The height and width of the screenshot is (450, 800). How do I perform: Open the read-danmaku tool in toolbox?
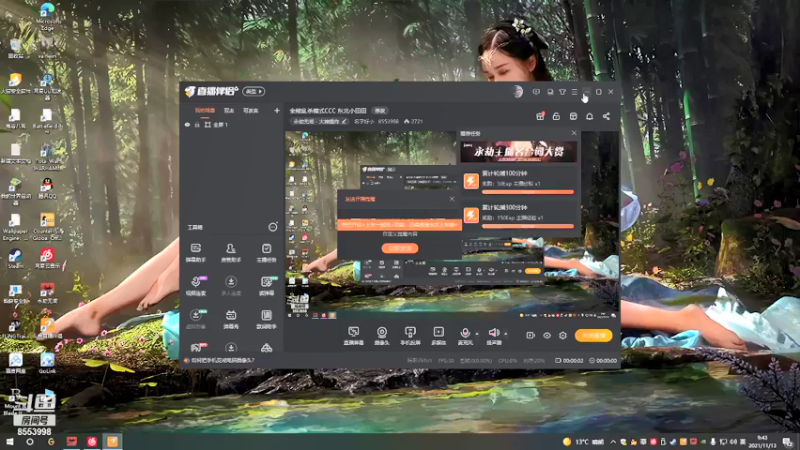click(x=266, y=286)
